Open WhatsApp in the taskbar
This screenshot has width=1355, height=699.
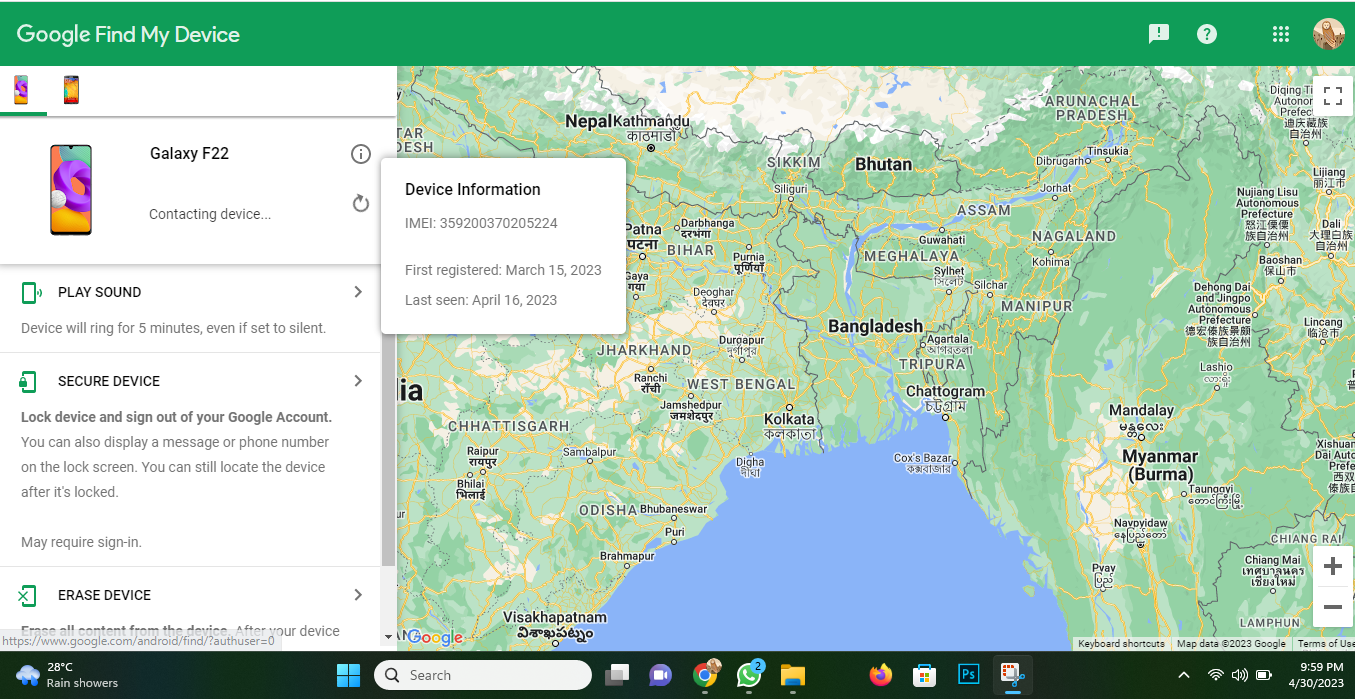(x=749, y=675)
